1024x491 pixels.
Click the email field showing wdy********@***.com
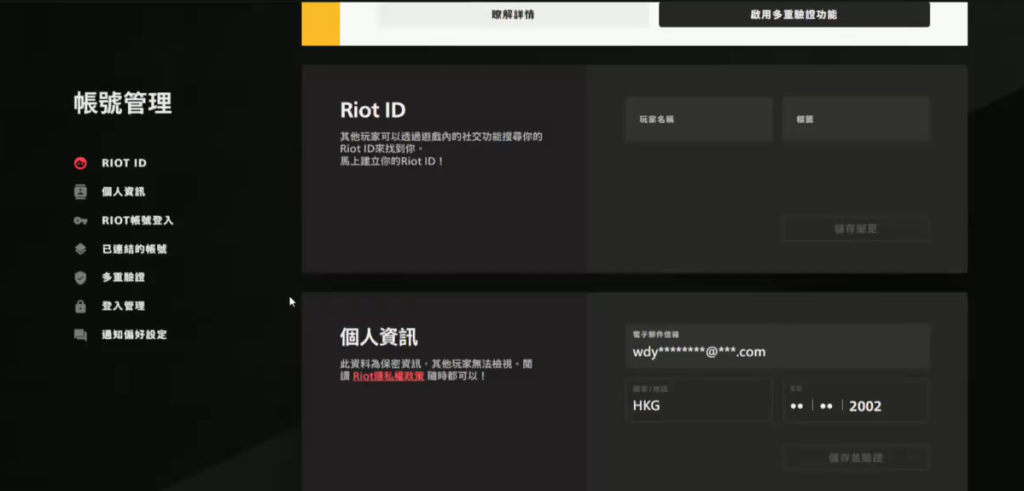[777, 346]
